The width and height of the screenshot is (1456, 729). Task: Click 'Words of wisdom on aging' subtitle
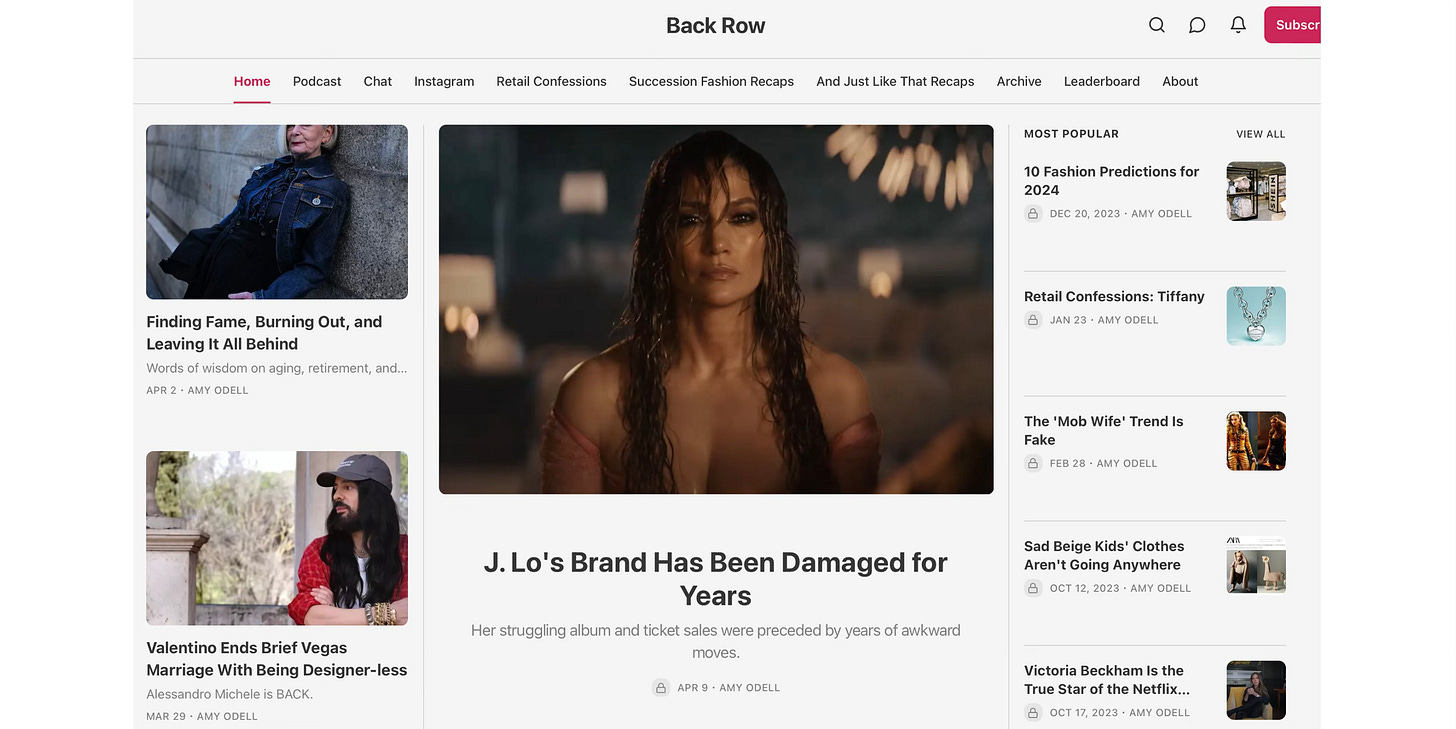(x=277, y=368)
